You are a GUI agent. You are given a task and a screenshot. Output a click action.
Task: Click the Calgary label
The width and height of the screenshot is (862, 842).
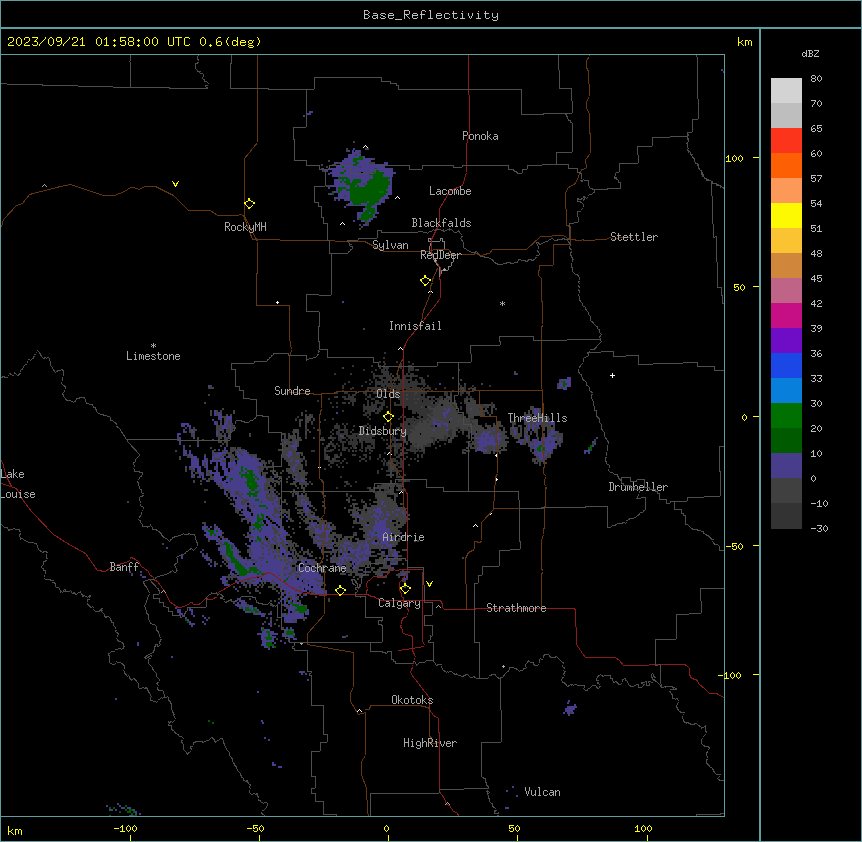(x=399, y=603)
